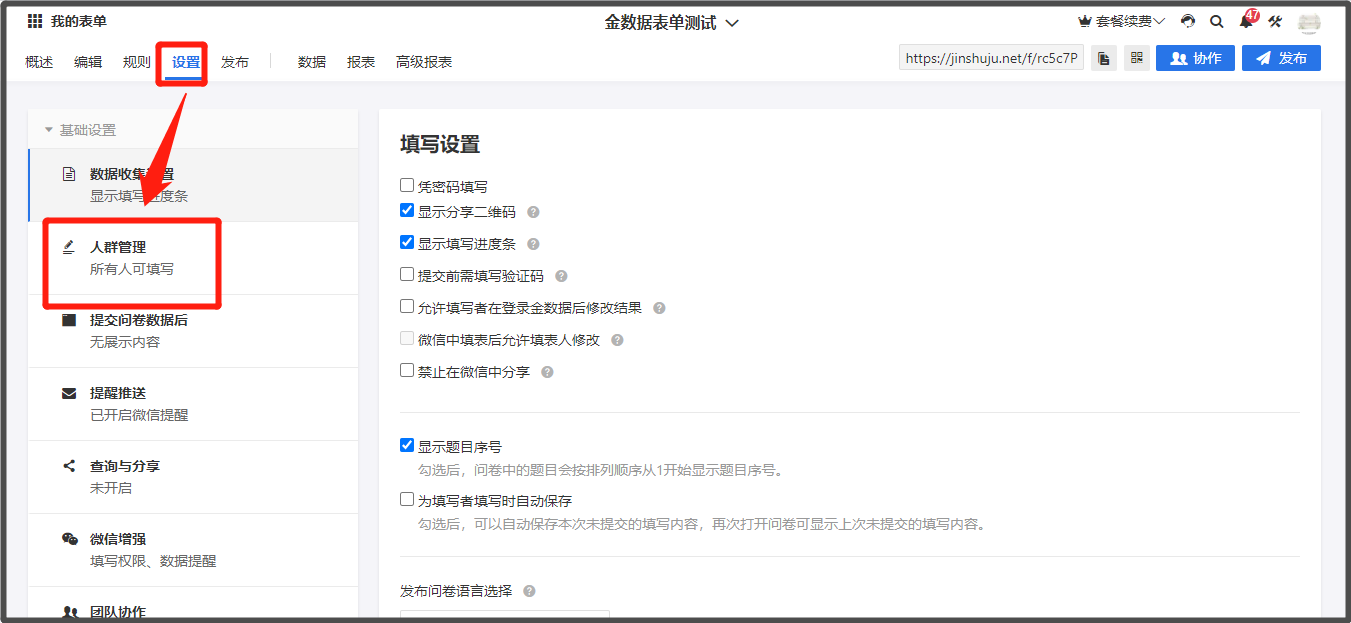
Task: Click the blue 协作 button
Action: point(1195,58)
